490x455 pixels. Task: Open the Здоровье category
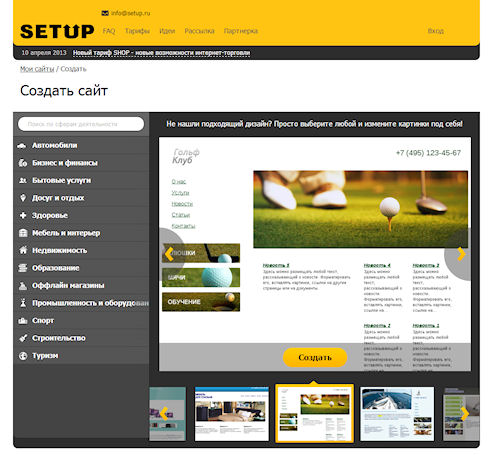[81, 215]
